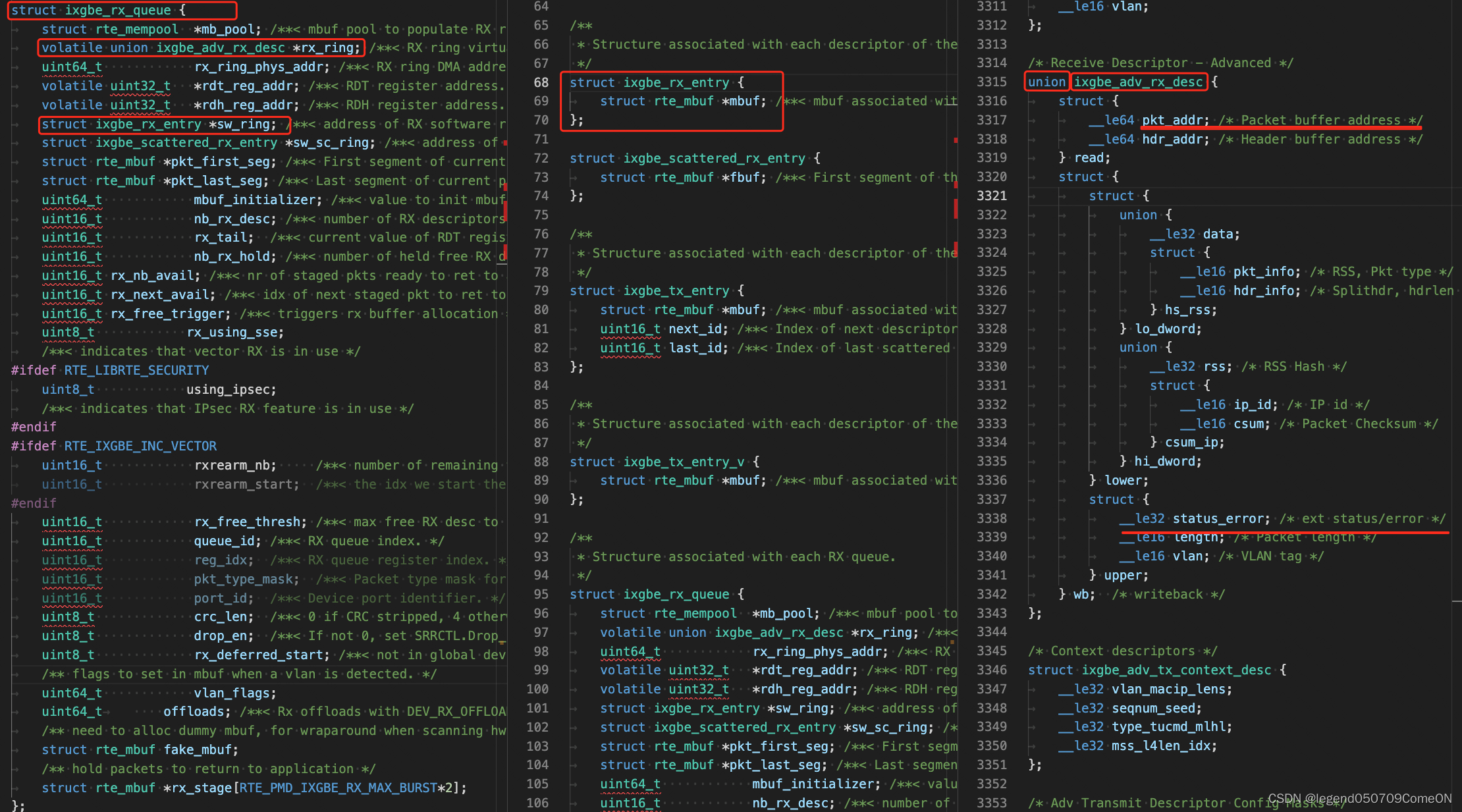This screenshot has width=1462, height=812.
Task: Click ixgbe_scattered_rx_entry on line 72
Action: pyautogui.click(x=714, y=158)
